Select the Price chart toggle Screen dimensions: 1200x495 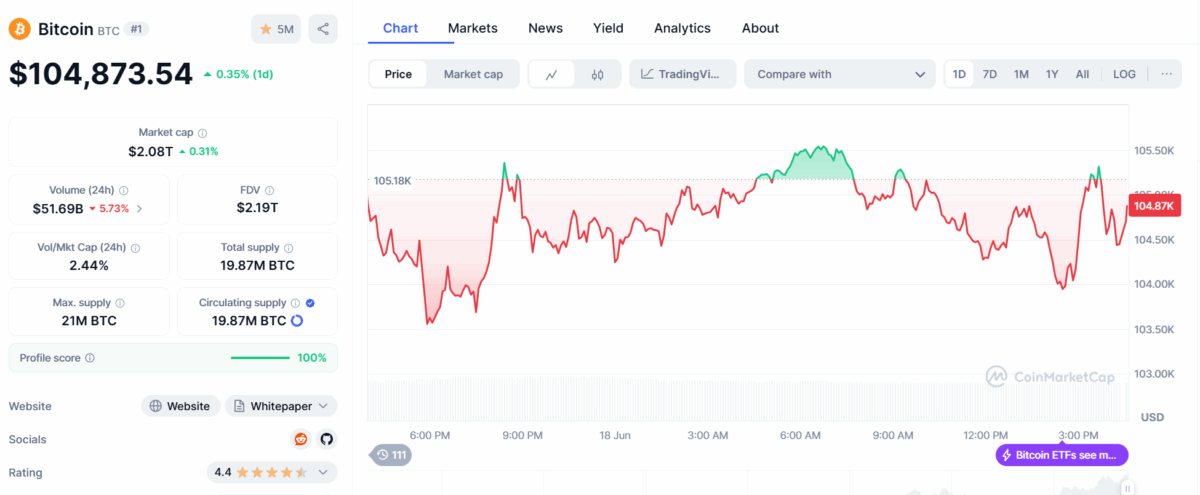[x=398, y=74]
